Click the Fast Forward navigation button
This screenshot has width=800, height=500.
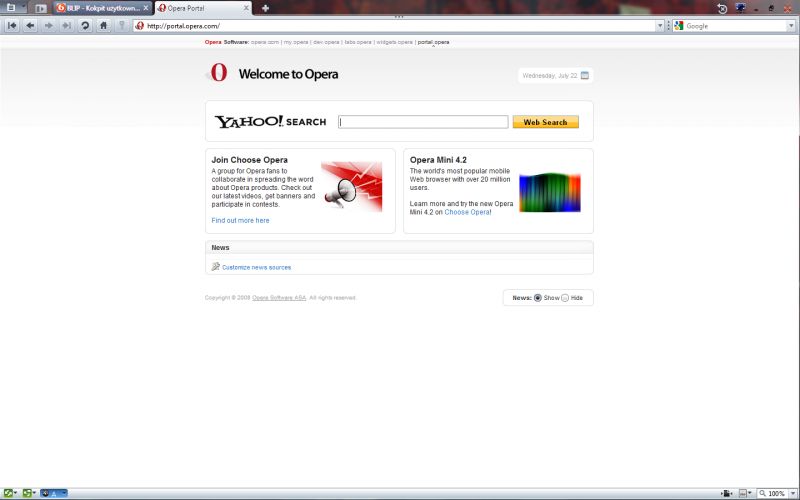tap(66, 26)
